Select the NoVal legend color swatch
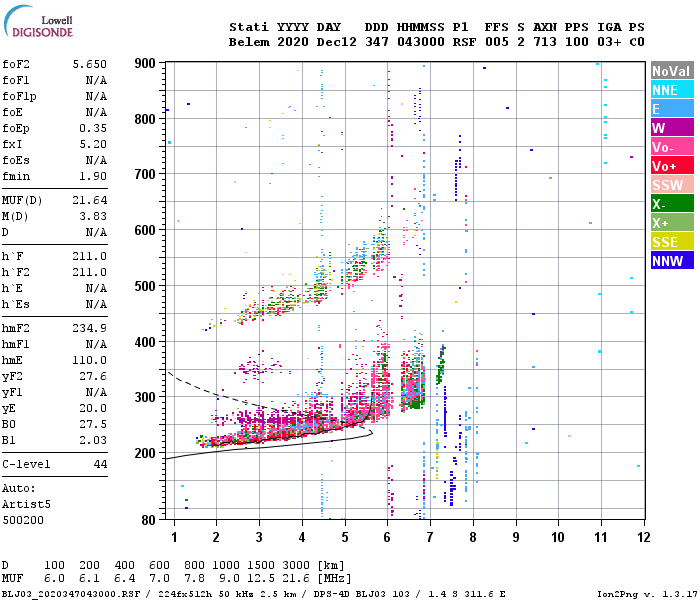This screenshot has width=700, height=600. (x=672, y=71)
